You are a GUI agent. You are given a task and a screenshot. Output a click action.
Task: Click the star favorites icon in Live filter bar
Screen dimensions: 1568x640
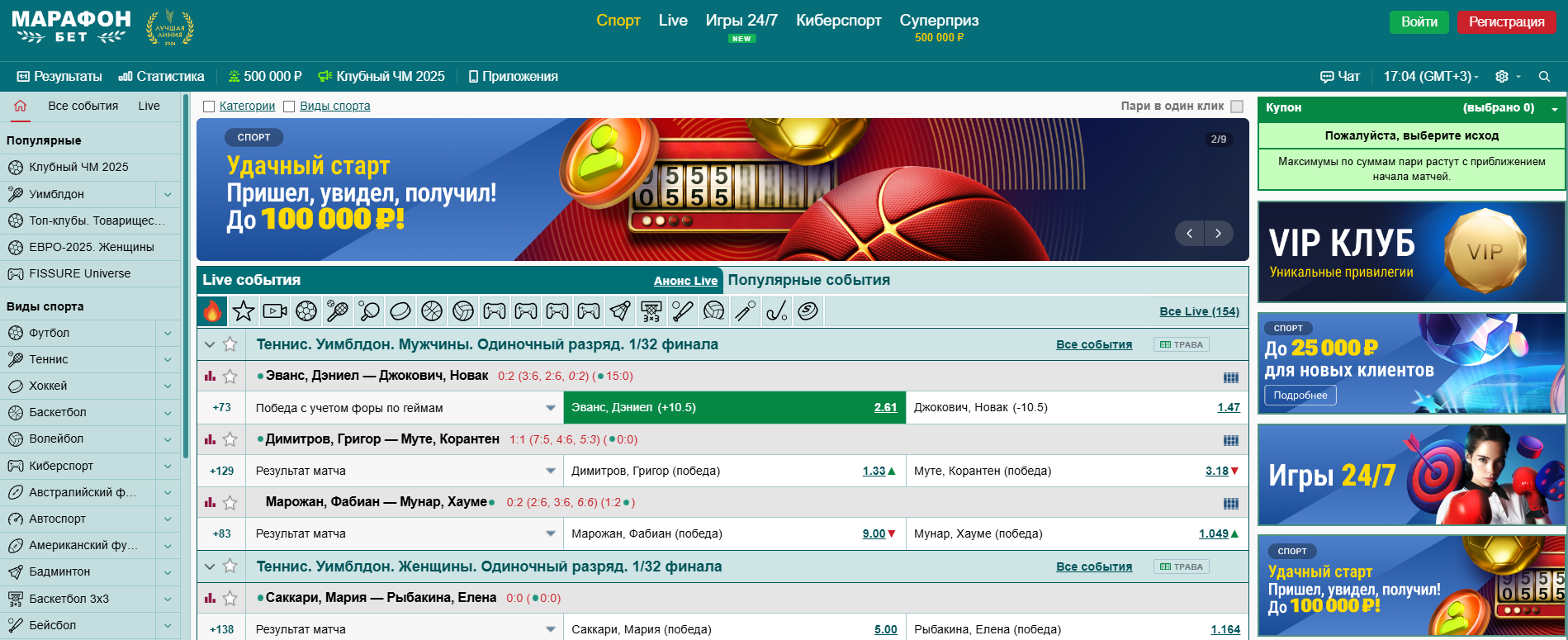pyautogui.click(x=244, y=311)
